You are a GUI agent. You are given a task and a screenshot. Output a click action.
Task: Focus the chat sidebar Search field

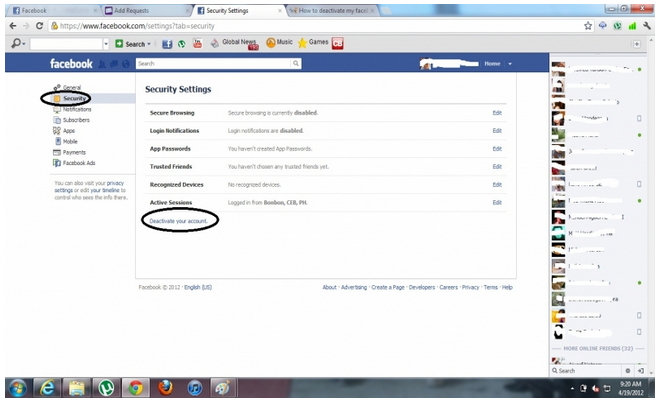pos(588,371)
